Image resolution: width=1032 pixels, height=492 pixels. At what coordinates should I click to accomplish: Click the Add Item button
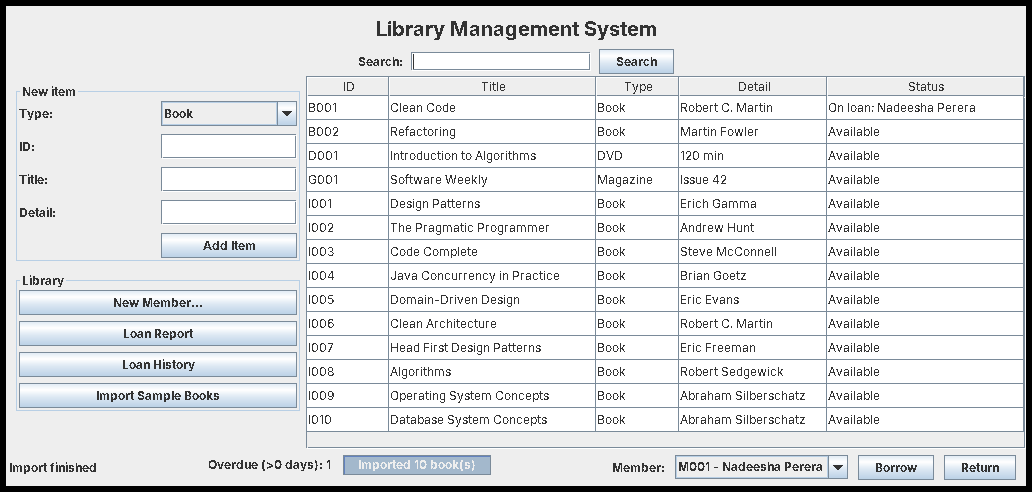(228, 245)
